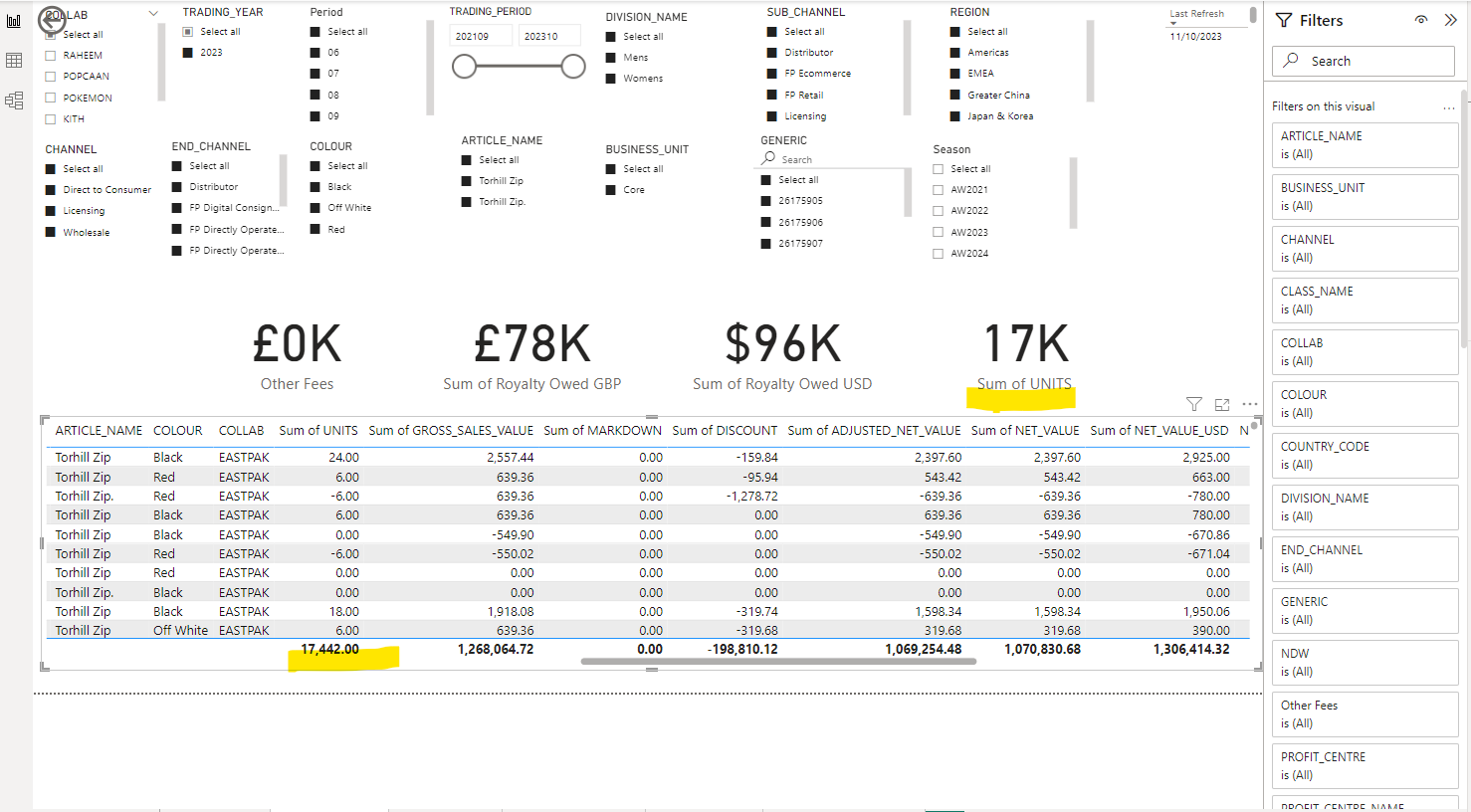Uncheck Wholesale in CHANNEL slicer

tap(51, 233)
